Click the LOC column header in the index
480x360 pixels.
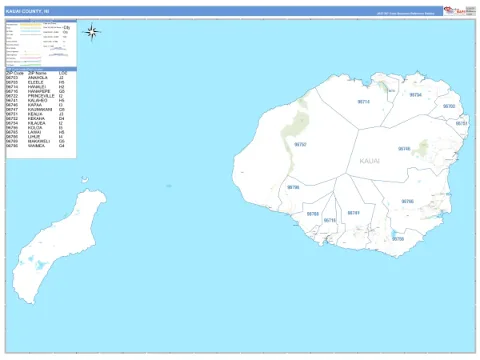[x=63, y=73]
